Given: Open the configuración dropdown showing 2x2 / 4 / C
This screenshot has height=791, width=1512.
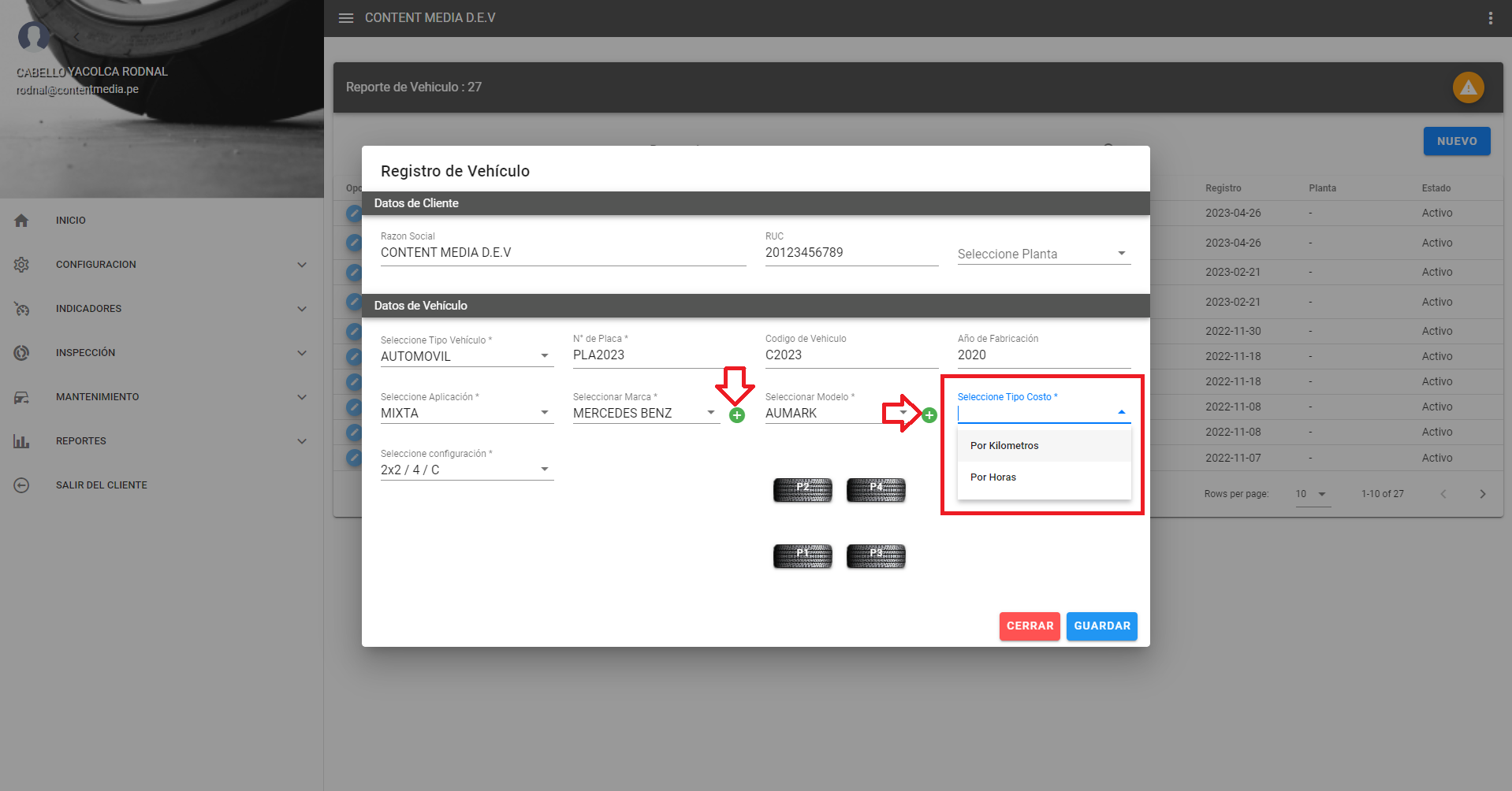Looking at the screenshot, I should pyautogui.click(x=466, y=470).
